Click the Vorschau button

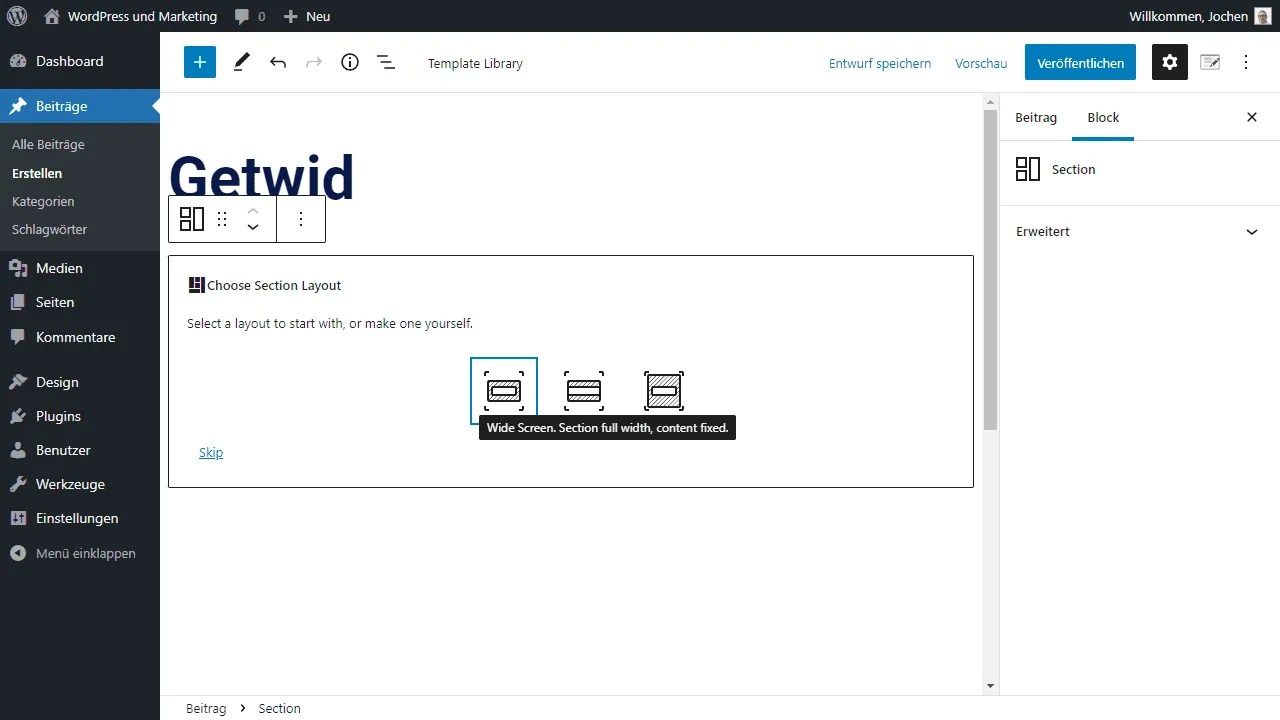[981, 63]
